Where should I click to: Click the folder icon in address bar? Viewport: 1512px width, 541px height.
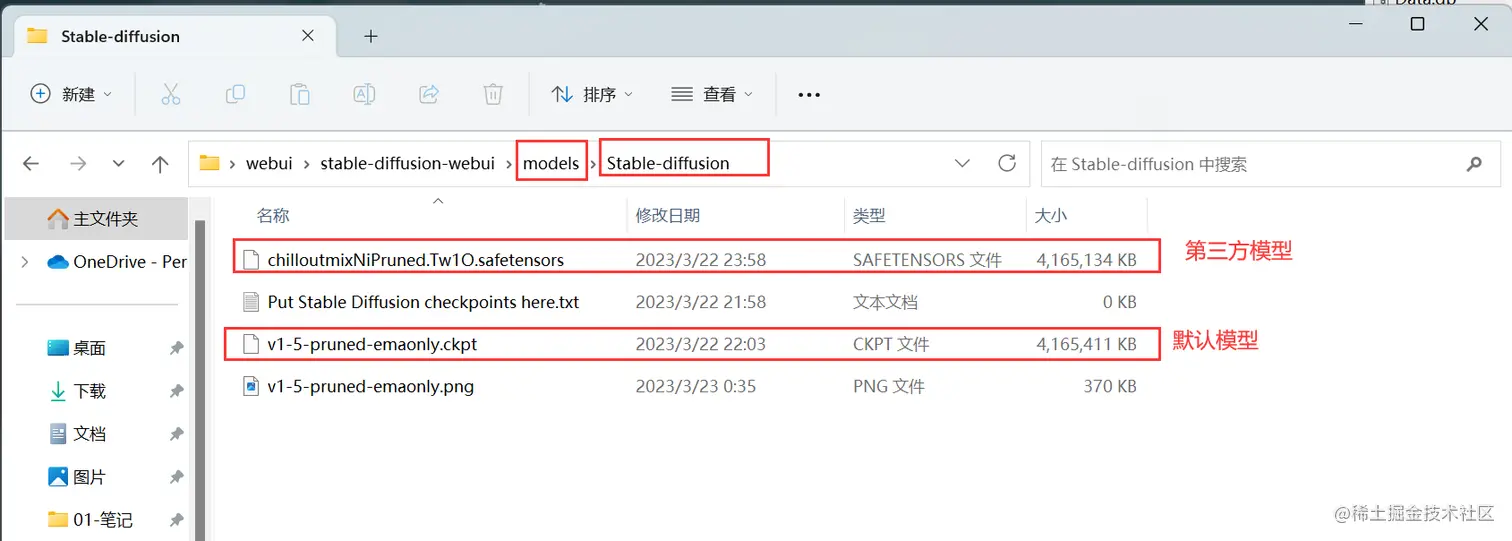click(x=209, y=163)
